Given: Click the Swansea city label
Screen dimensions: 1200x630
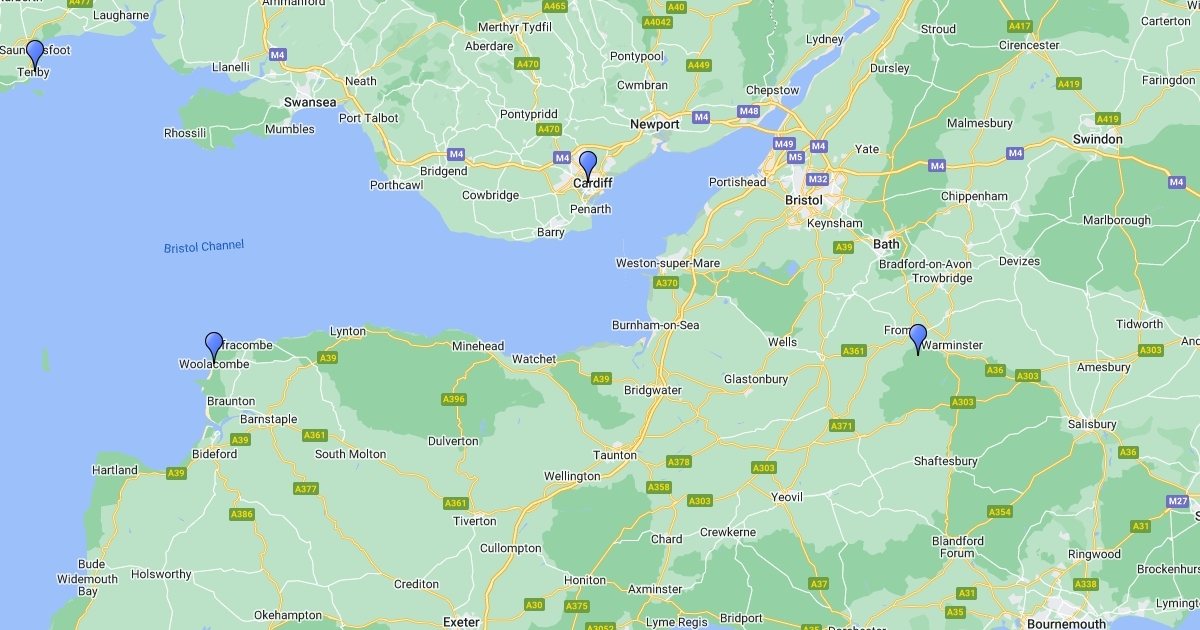Looking at the screenshot, I should click(x=310, y=102).
